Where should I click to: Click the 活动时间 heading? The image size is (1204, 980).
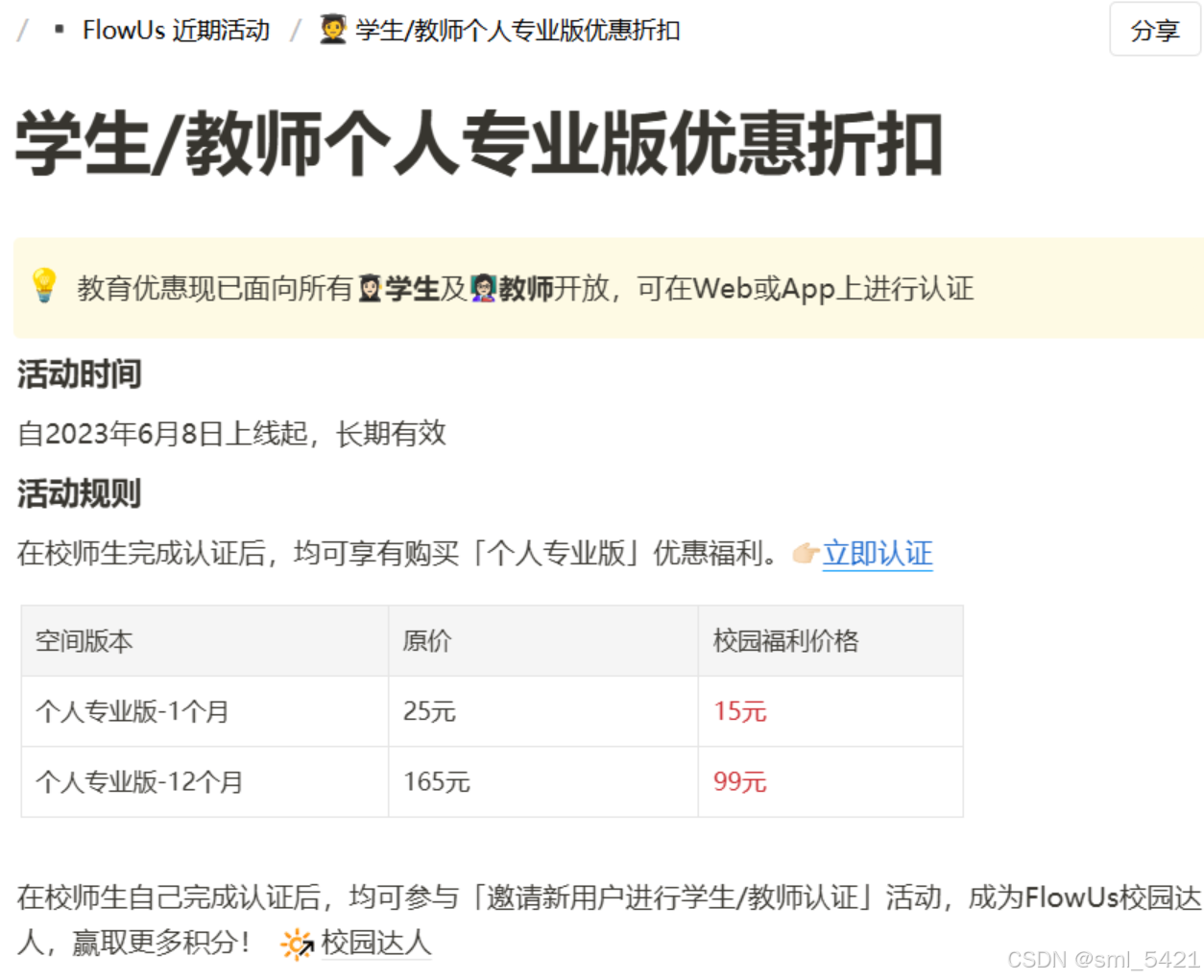pos(80,374)
